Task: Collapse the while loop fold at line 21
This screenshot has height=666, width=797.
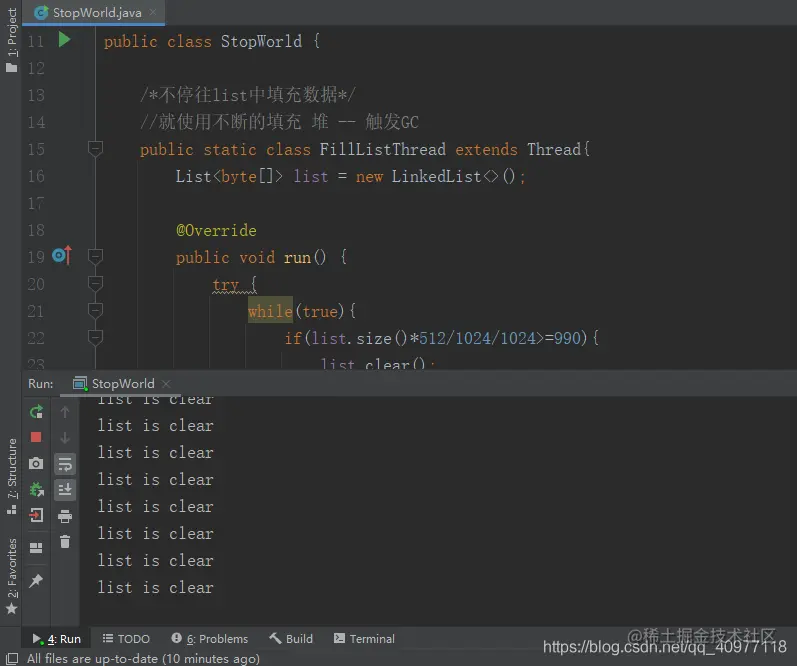Action: tap(96, 310)
